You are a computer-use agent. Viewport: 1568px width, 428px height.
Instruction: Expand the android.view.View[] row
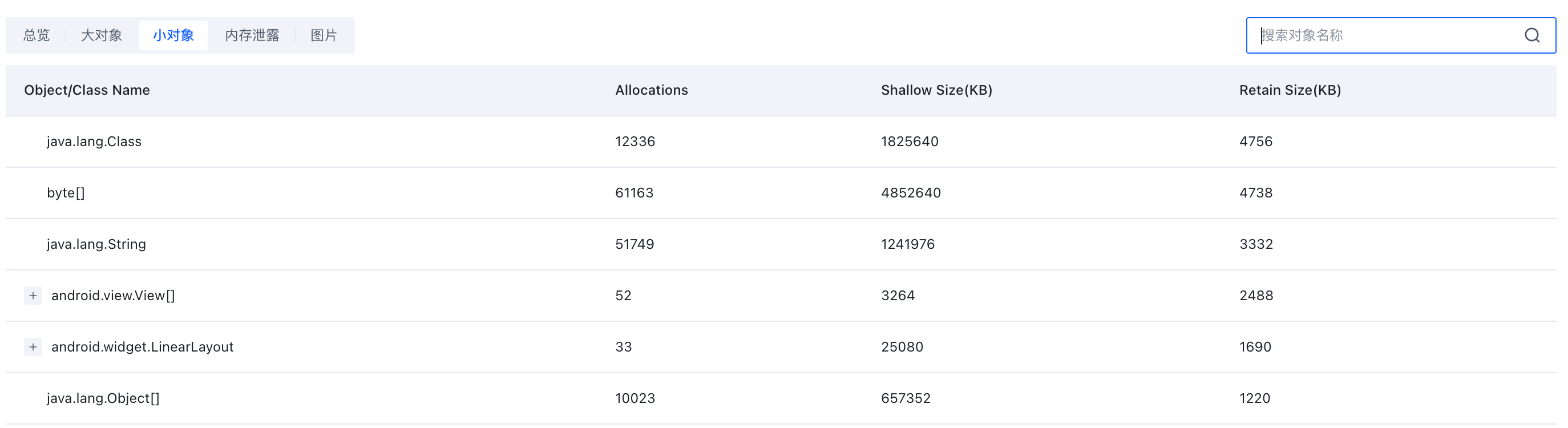[x=33, y=295]
